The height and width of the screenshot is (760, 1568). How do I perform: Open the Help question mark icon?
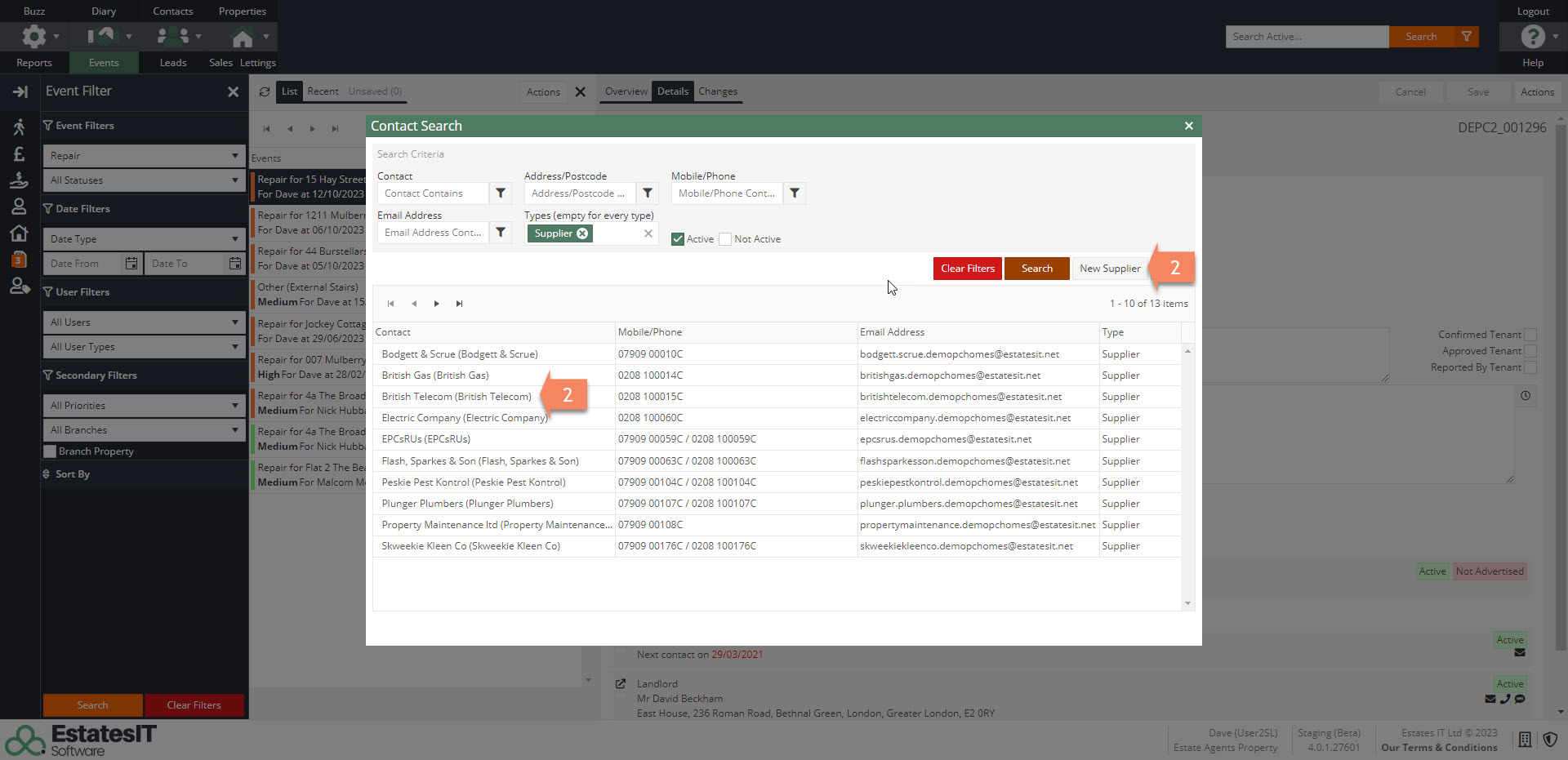pyautogui.click(x=1532, y=37)
